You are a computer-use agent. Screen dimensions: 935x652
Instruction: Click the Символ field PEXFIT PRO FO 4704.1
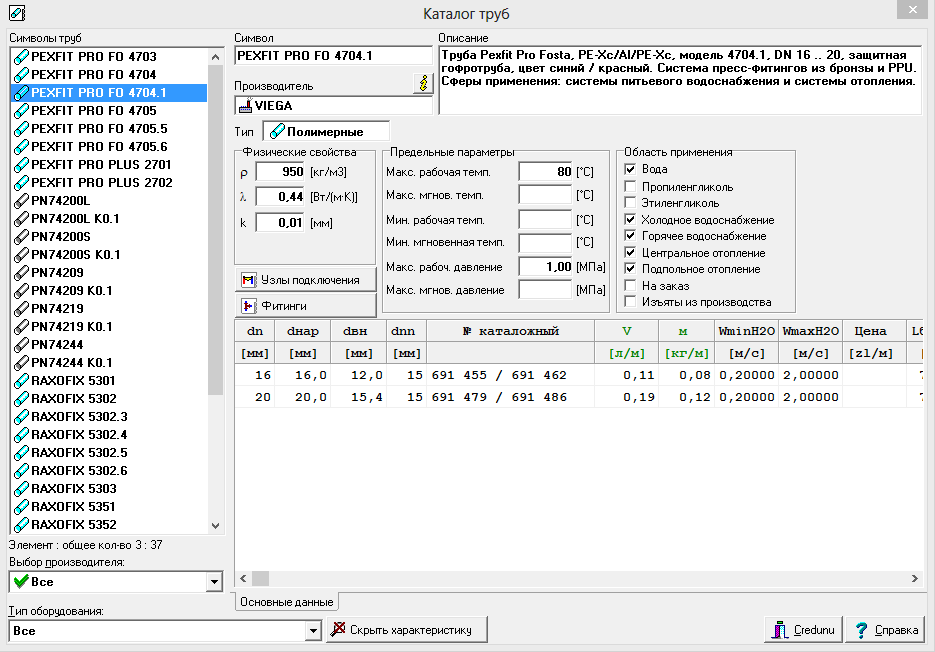click(333, 55)
